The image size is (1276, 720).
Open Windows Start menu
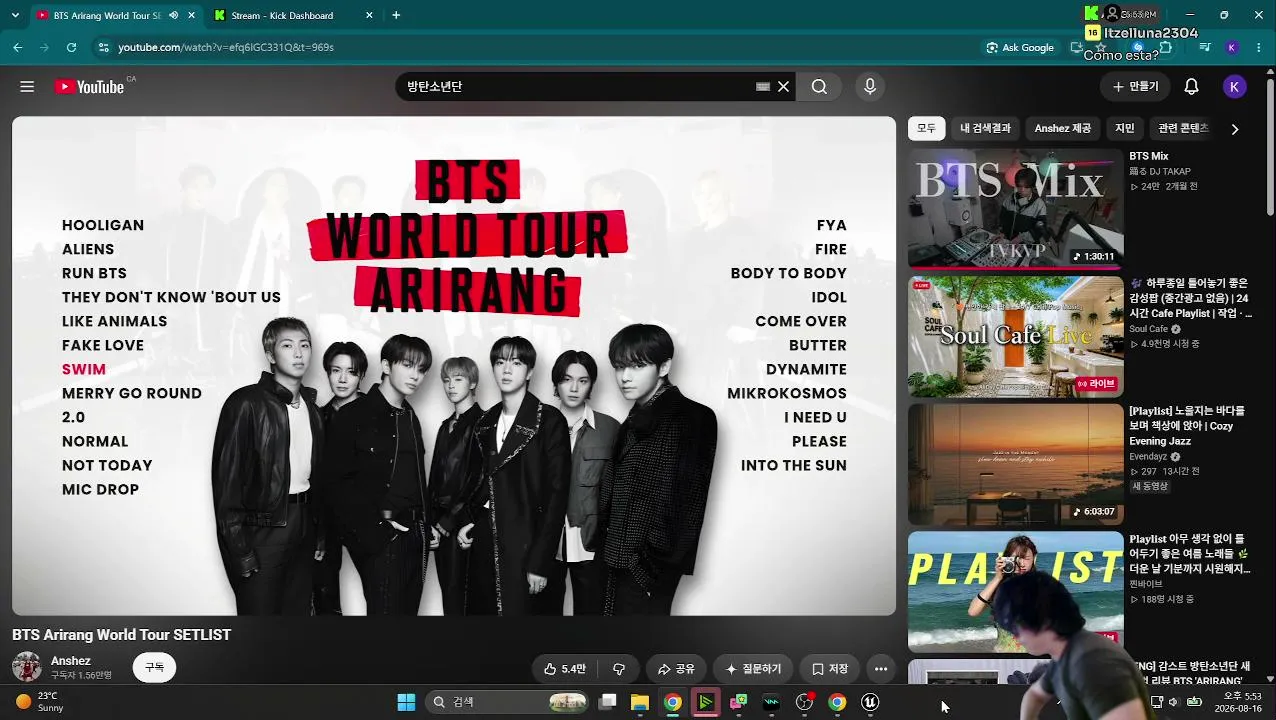point(406,702)
